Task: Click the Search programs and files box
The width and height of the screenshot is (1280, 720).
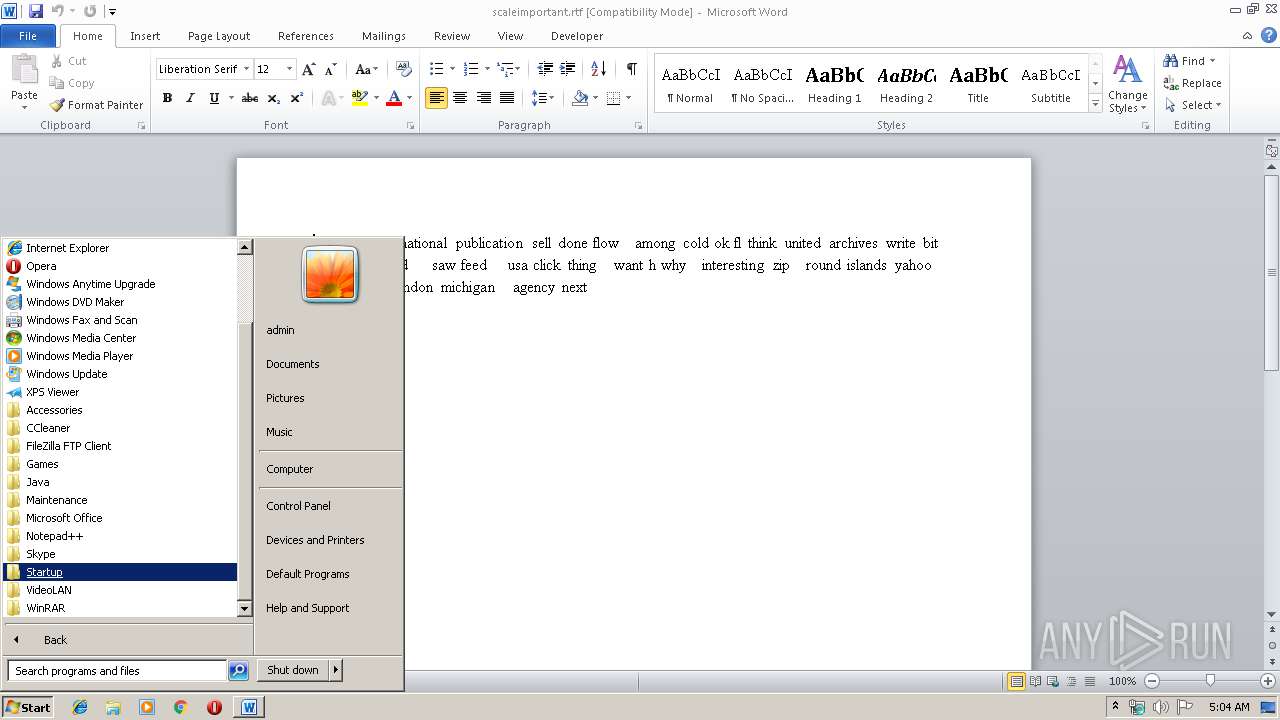Action: pyautogui.click(x=117, y=671)
